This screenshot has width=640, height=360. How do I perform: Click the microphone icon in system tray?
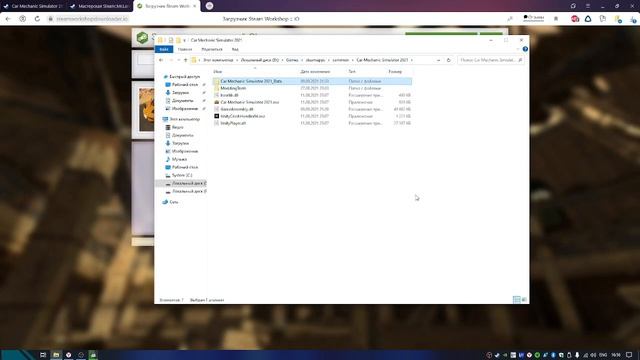pos(577,355)
